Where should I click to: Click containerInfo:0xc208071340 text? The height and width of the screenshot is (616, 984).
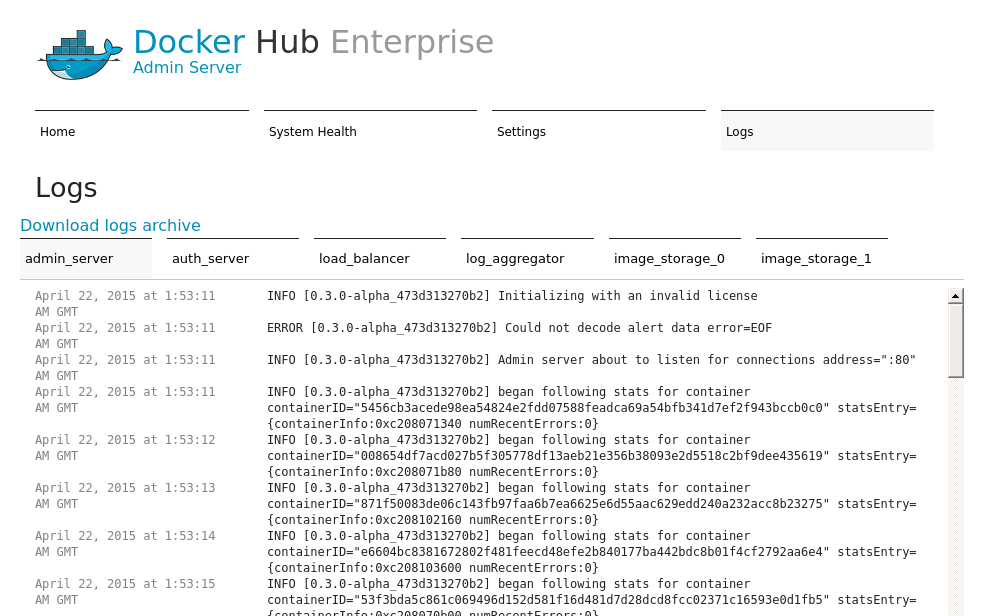pos(368,423)
